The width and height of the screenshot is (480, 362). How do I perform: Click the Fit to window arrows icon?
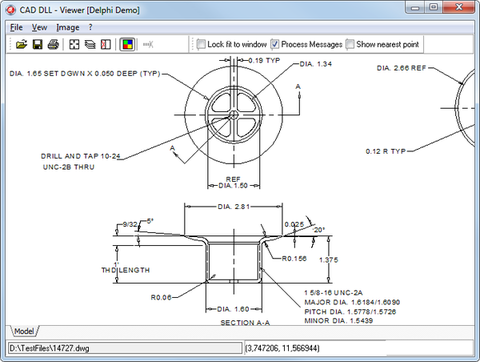click(74, 44)
